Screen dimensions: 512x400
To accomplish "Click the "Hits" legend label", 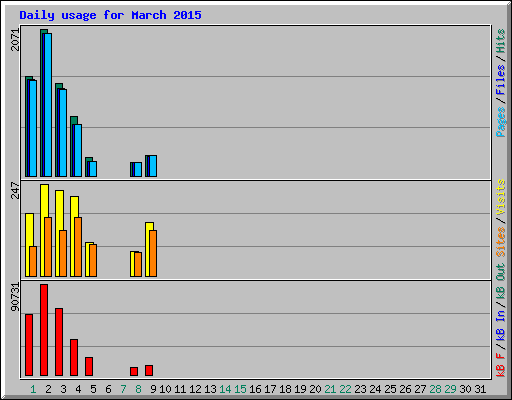I will (500, 41).
